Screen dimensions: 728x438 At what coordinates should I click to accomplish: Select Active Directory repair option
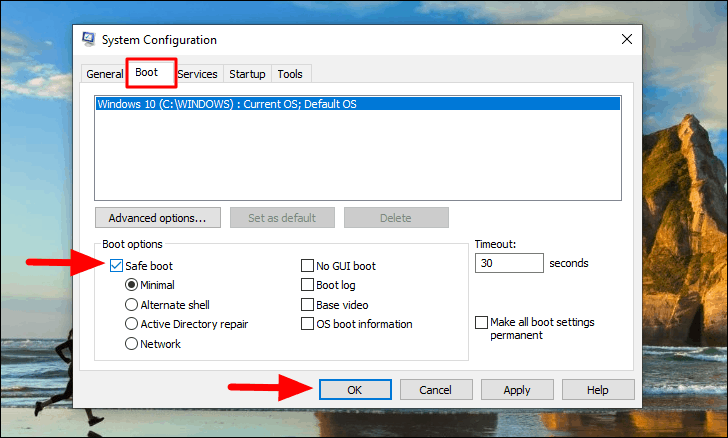point(131,324)
